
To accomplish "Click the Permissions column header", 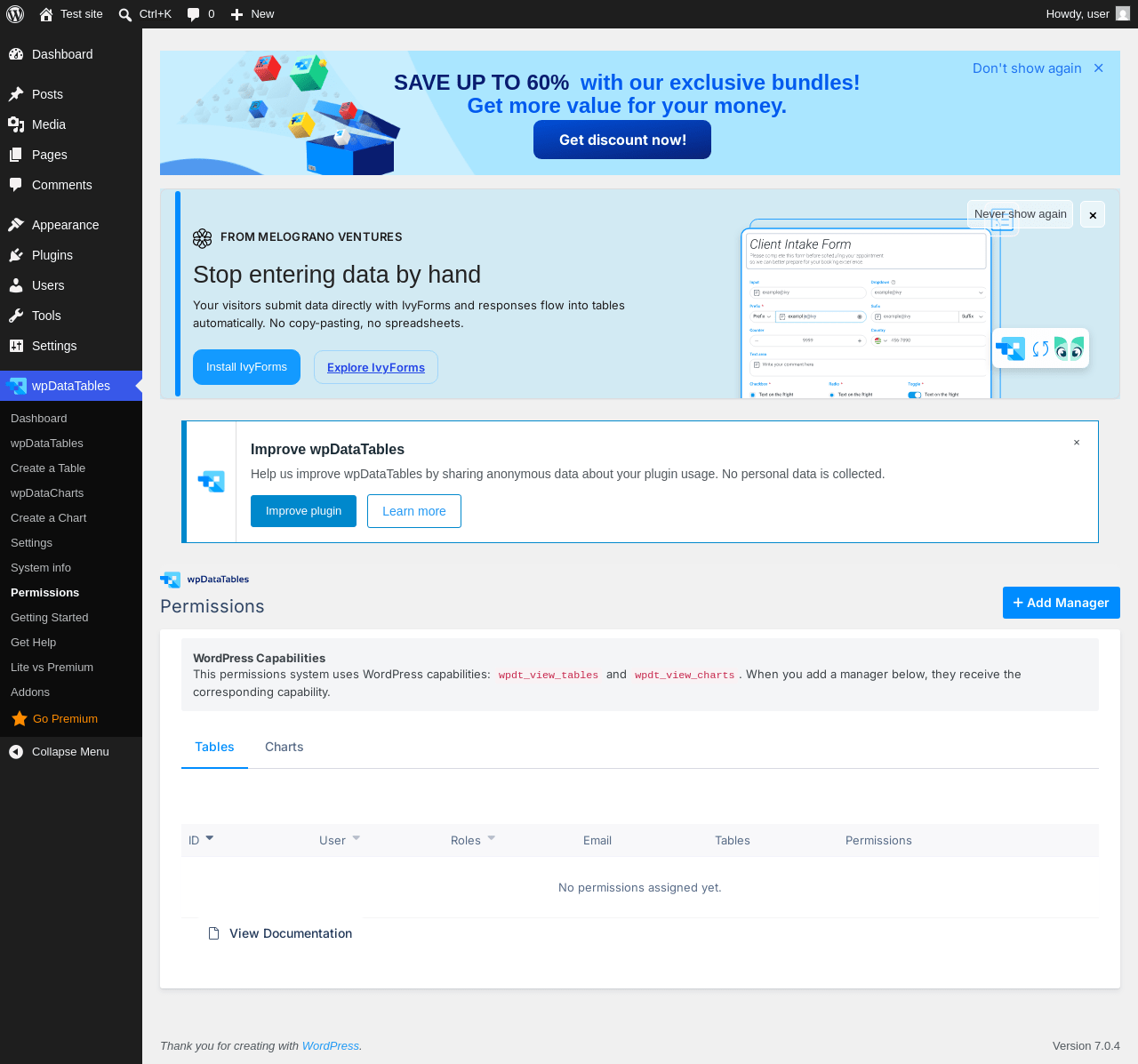I will click(x=878, y=841).
